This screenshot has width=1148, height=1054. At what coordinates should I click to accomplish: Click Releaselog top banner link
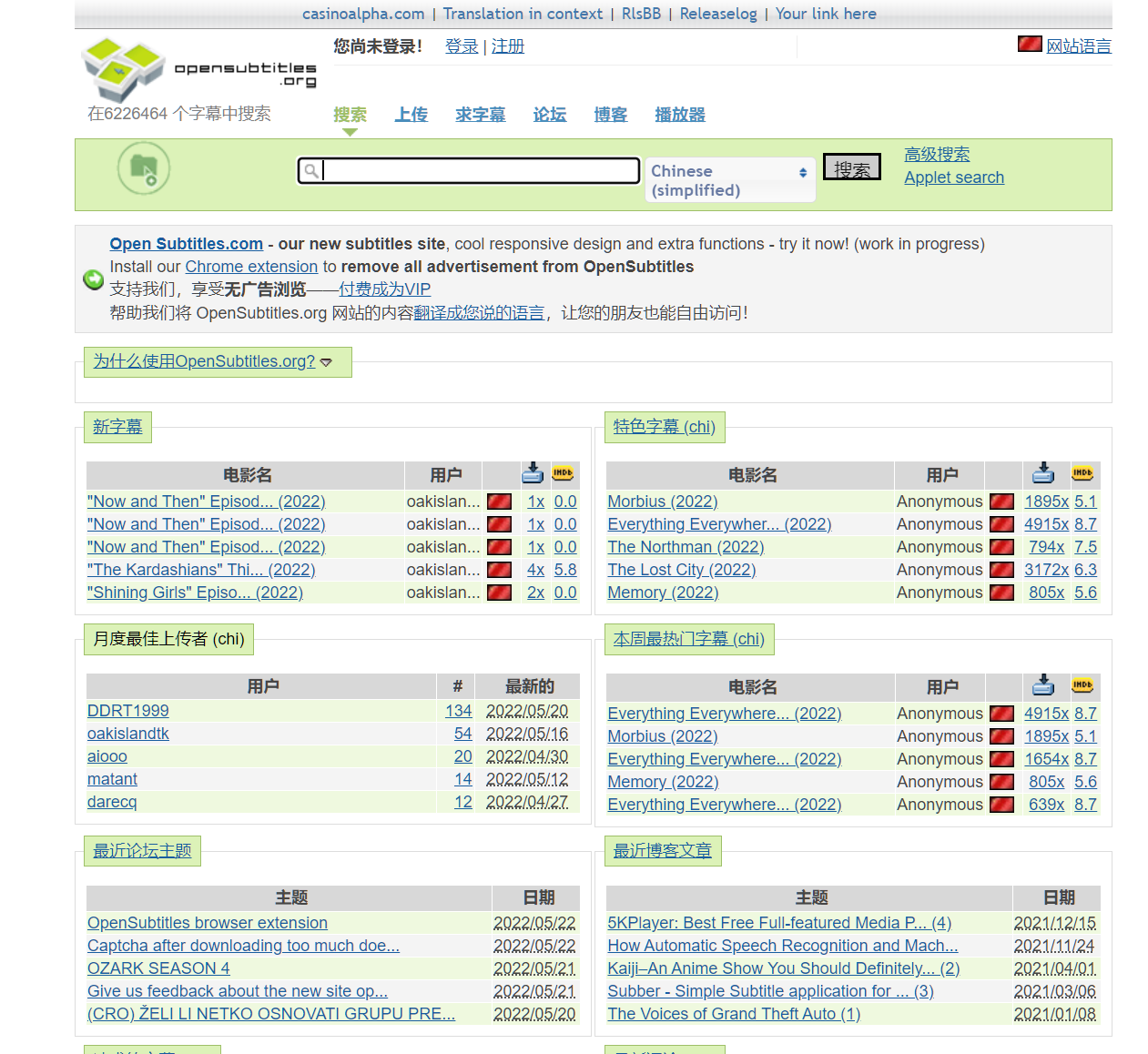tap(718, 14)
